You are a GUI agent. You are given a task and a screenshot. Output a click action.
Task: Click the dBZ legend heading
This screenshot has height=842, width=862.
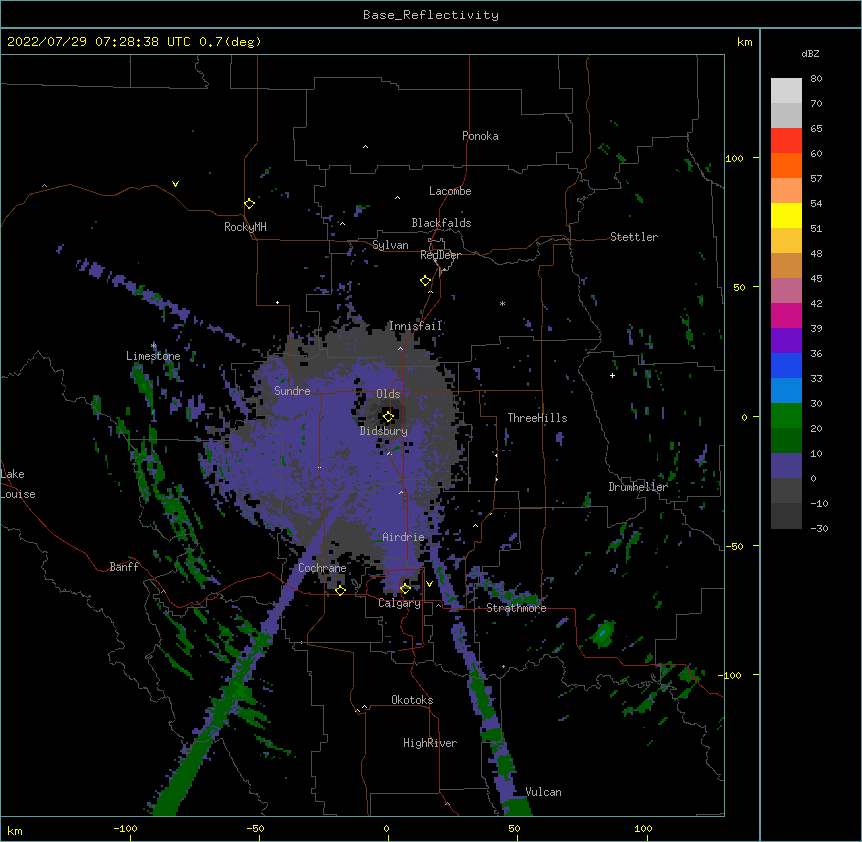click(810, 54)
